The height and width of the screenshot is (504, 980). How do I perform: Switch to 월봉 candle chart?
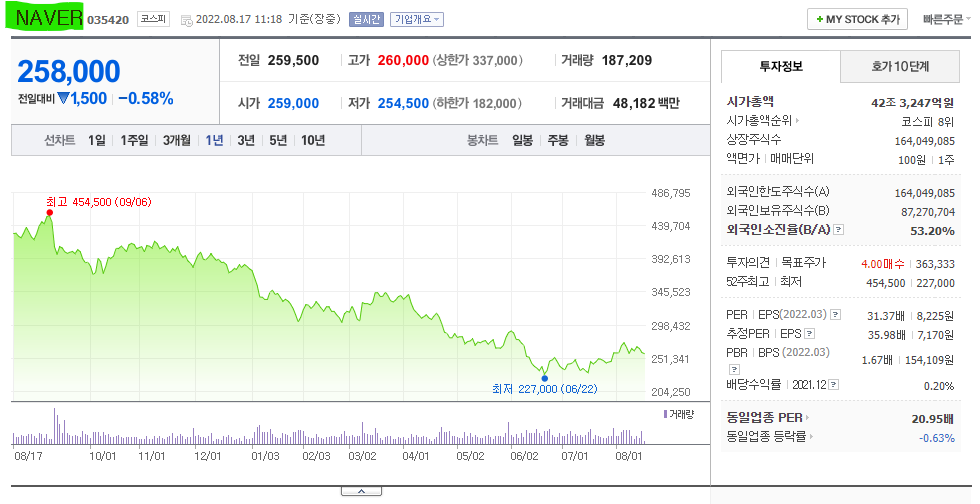point(594,140)
